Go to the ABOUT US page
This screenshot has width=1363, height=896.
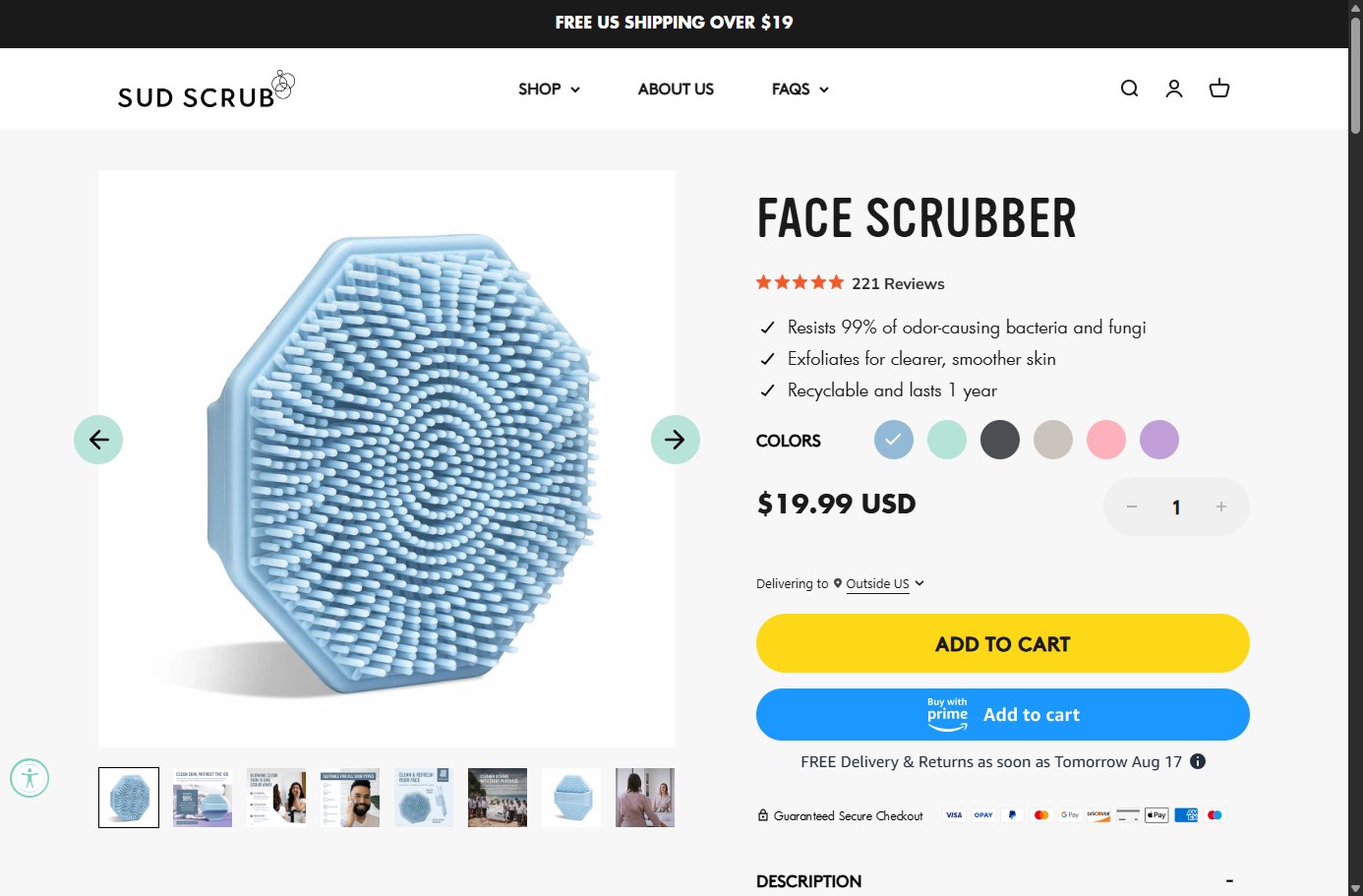click(x=676, y=90)
